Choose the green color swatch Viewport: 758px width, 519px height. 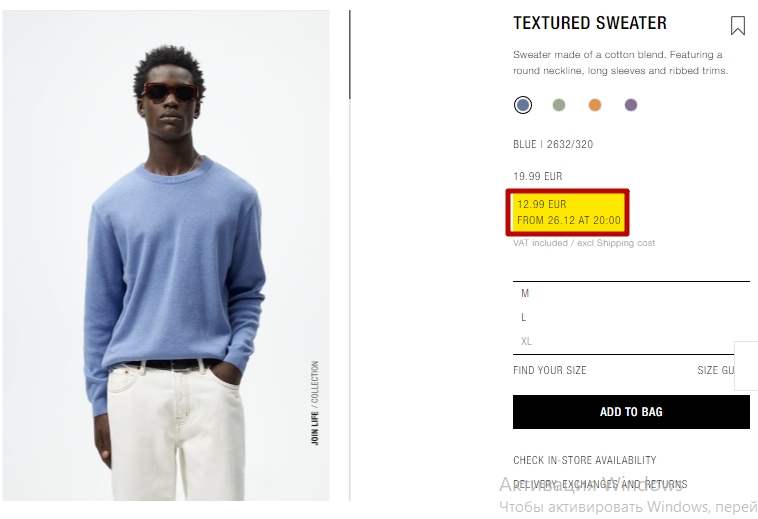tap(559, 105)
